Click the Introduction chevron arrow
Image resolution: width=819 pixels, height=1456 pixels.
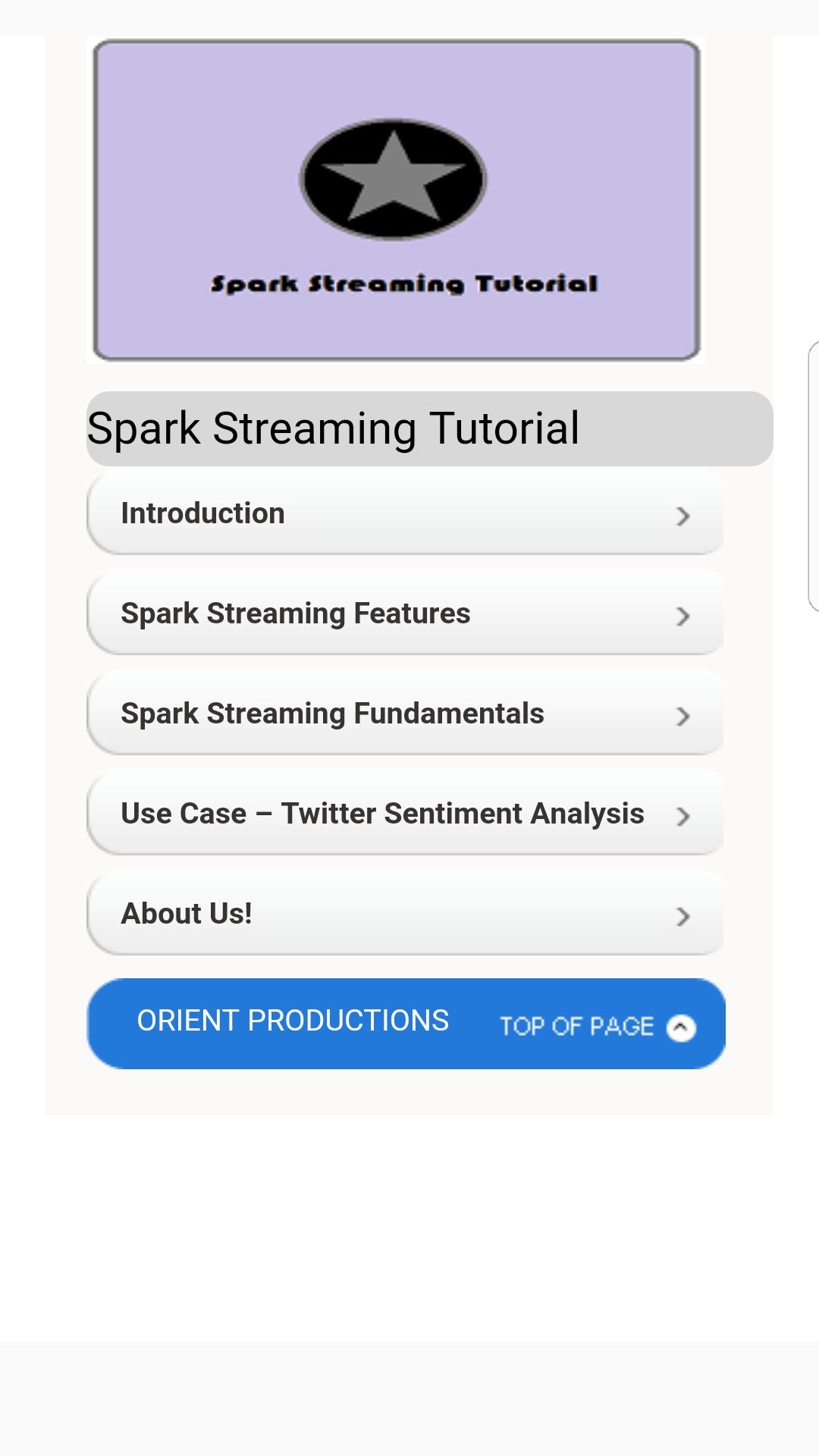[x=682, y=516]
